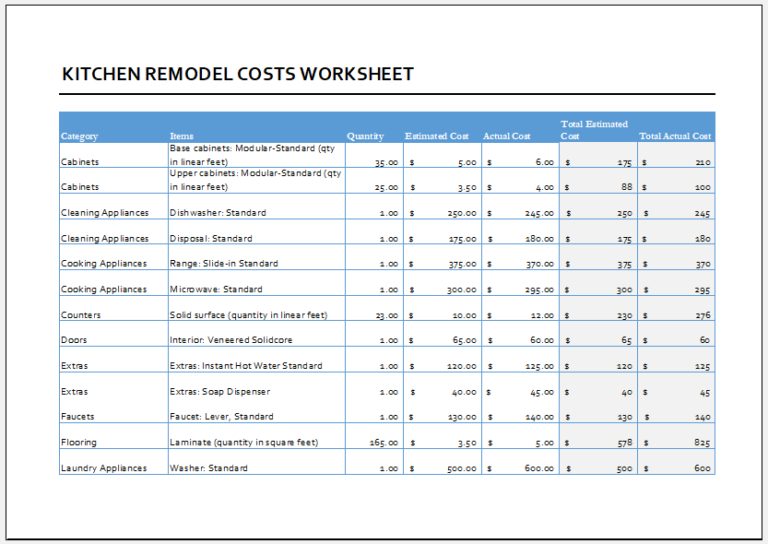
Task: Click the 300.00 estimated cost for Microwave
Action: point(443,283)
